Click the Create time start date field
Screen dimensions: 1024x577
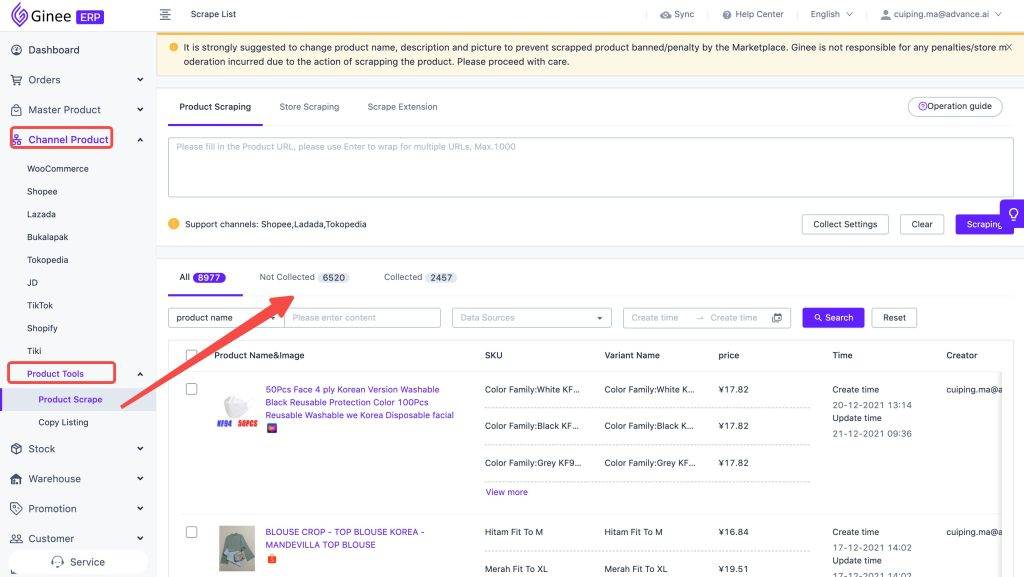point(655,318)
